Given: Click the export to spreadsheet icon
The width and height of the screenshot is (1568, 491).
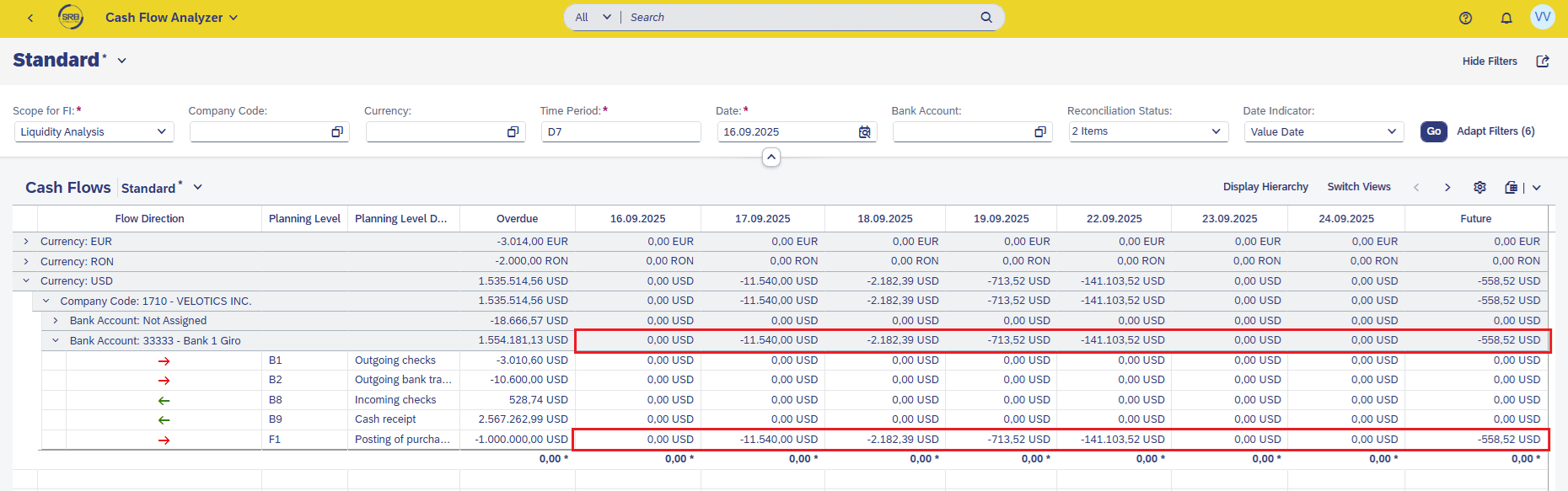Looking at the screenshot, I should [x=1512, y=187].
